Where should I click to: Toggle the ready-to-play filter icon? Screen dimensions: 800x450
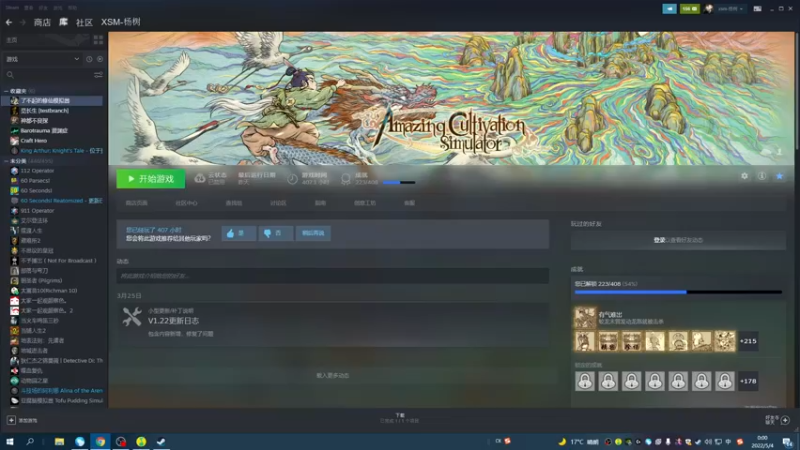[100, 59]
